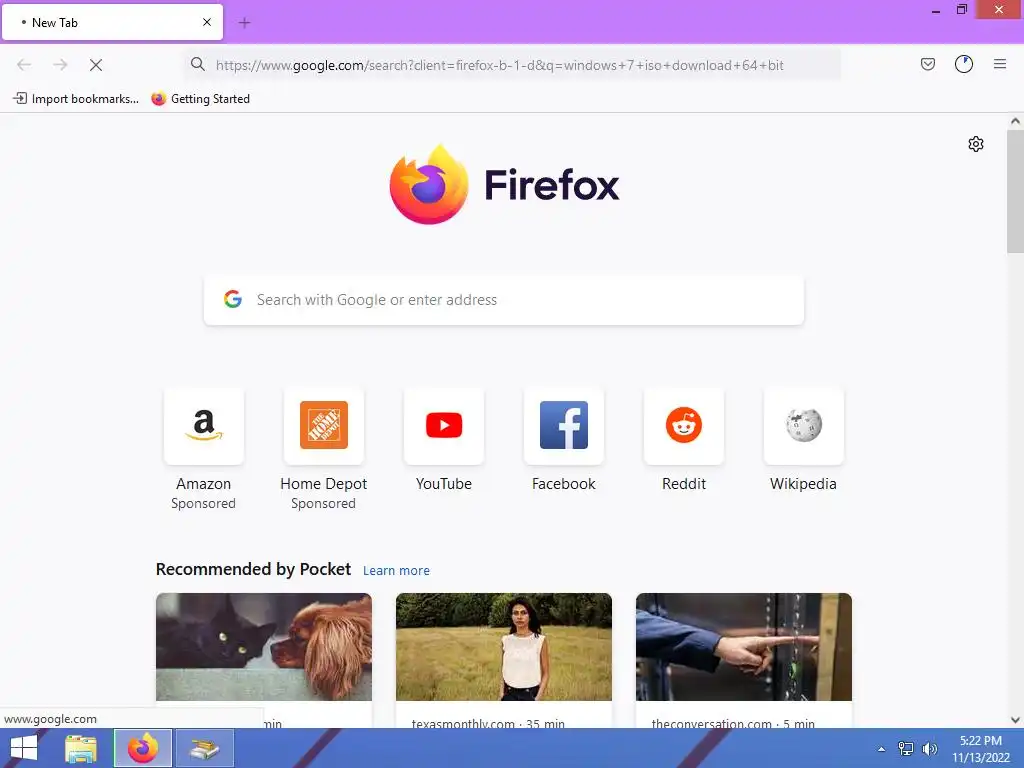Open the Firefox hamburger application menu
1024x768 pixels.
point(1000,64)
